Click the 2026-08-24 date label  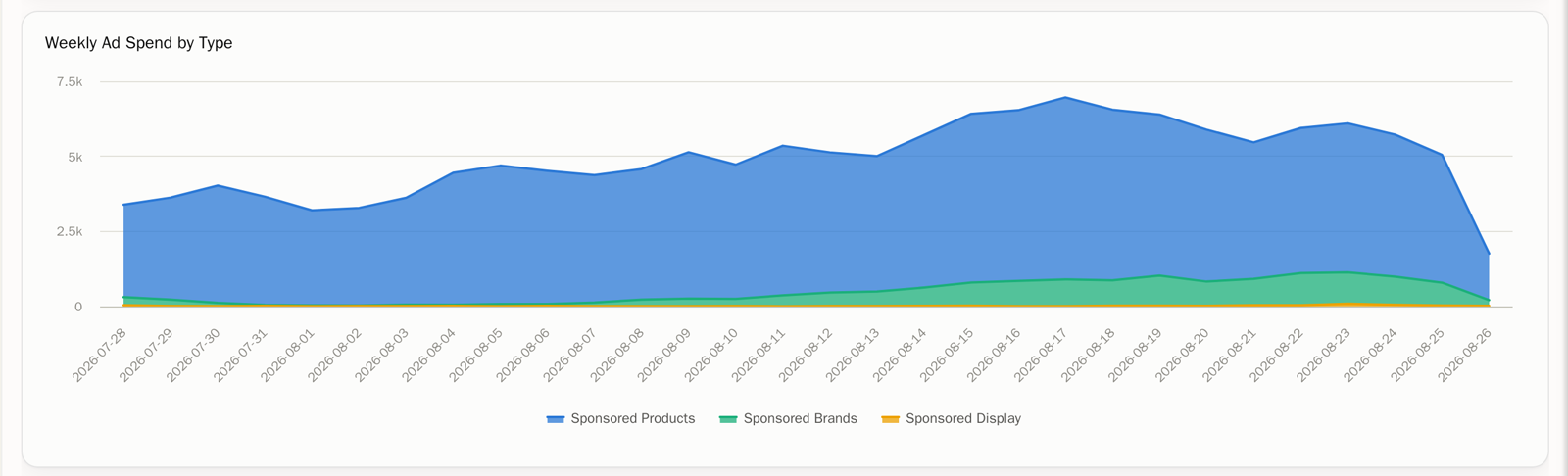pyautogui.click(x=1369, y=355)
